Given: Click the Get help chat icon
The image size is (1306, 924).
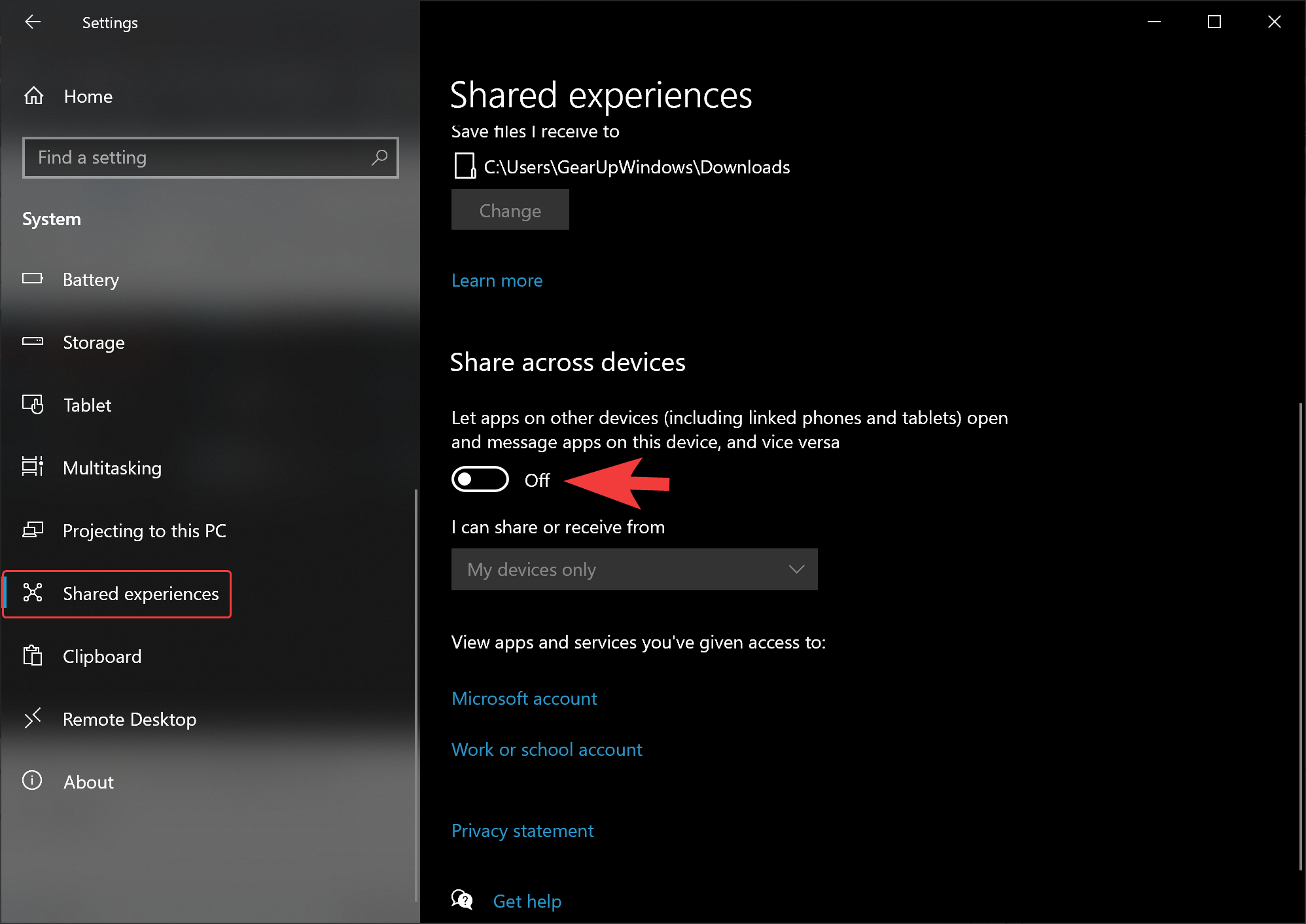Looking at the screenshot, I should pos(462,900).
